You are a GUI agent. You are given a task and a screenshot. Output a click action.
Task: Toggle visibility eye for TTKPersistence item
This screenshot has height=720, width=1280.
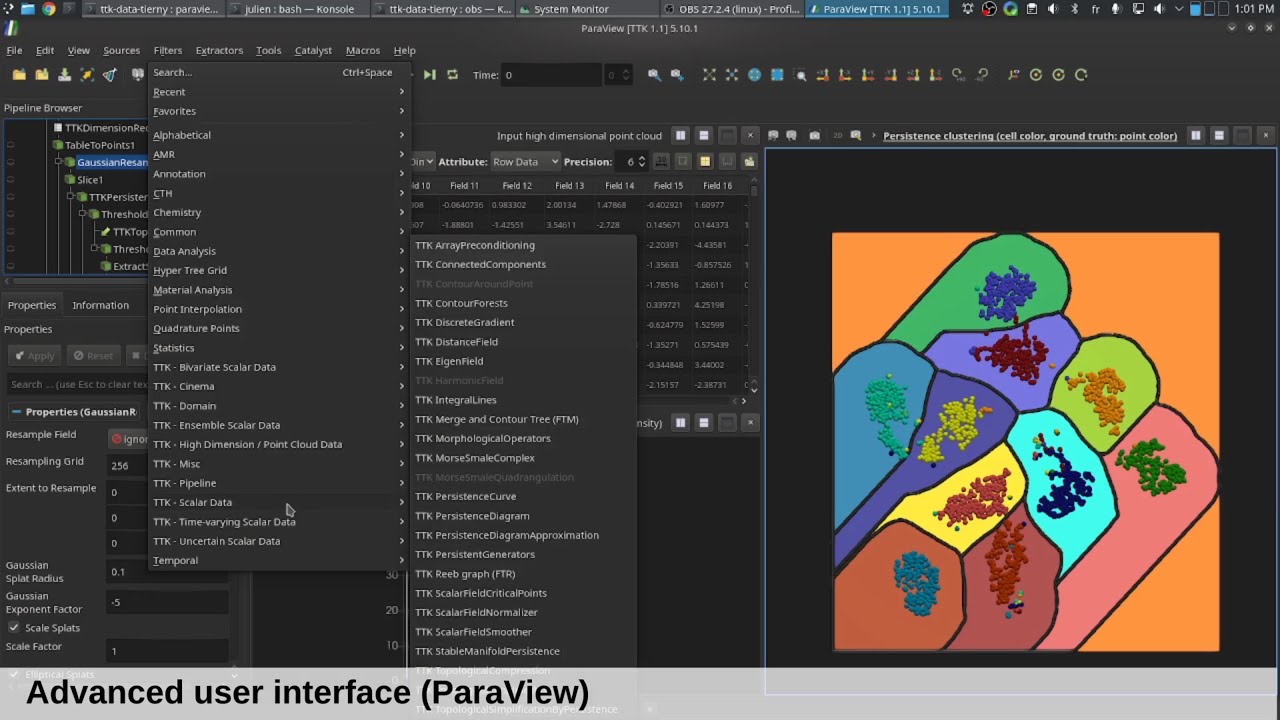point(11,197)
